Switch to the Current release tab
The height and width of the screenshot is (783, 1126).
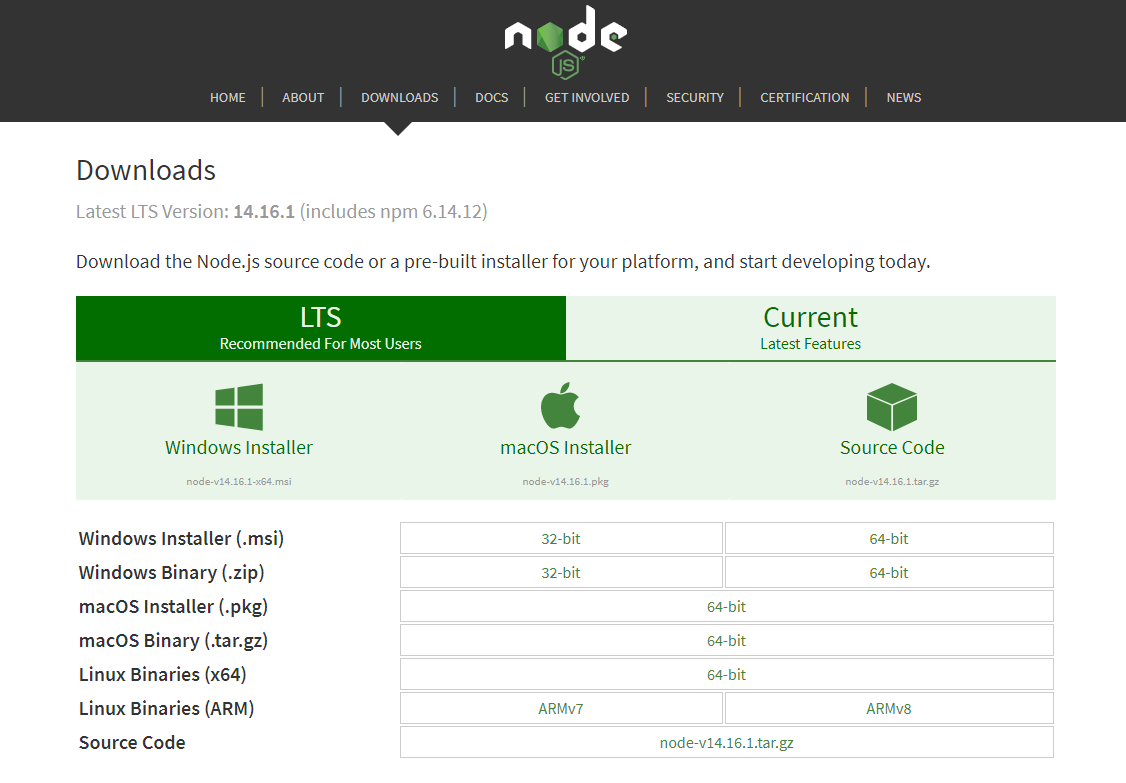[x=810, y=328]
